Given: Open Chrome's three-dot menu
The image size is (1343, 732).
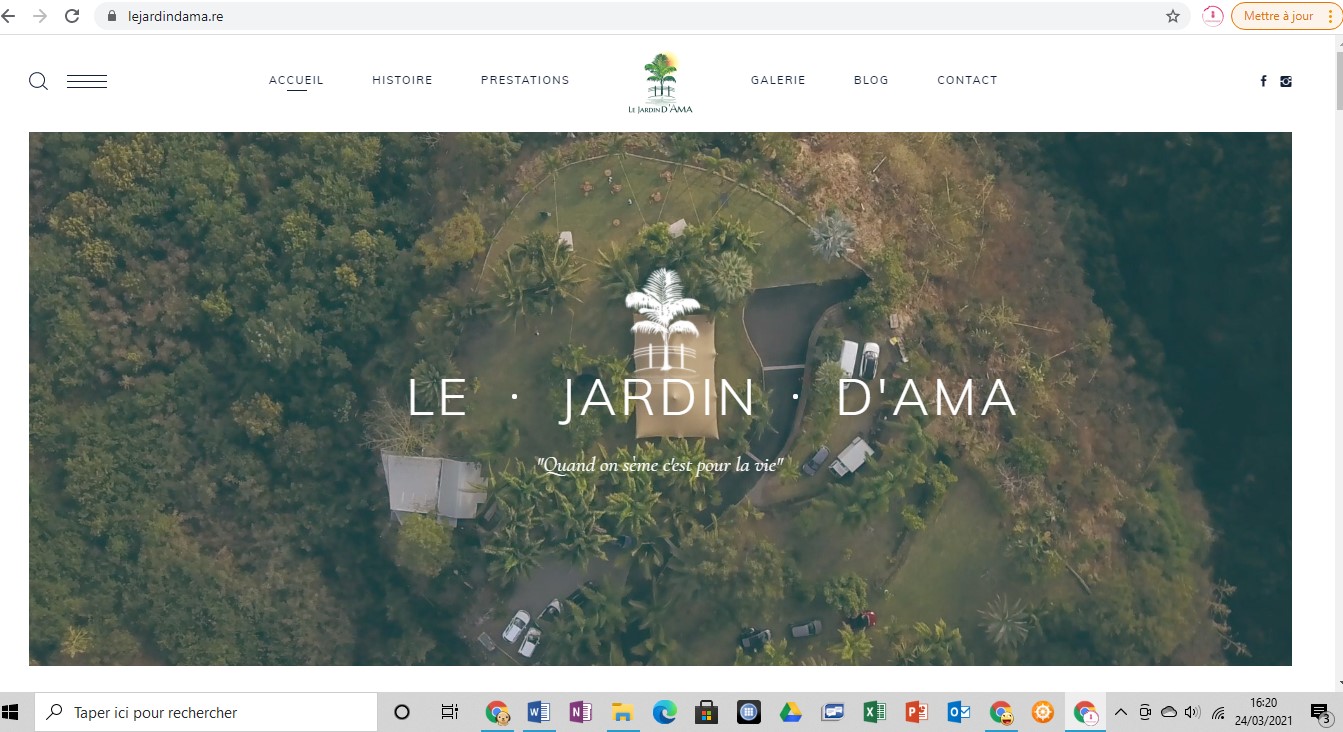Looking at the screenshot, I should 1329,16.
